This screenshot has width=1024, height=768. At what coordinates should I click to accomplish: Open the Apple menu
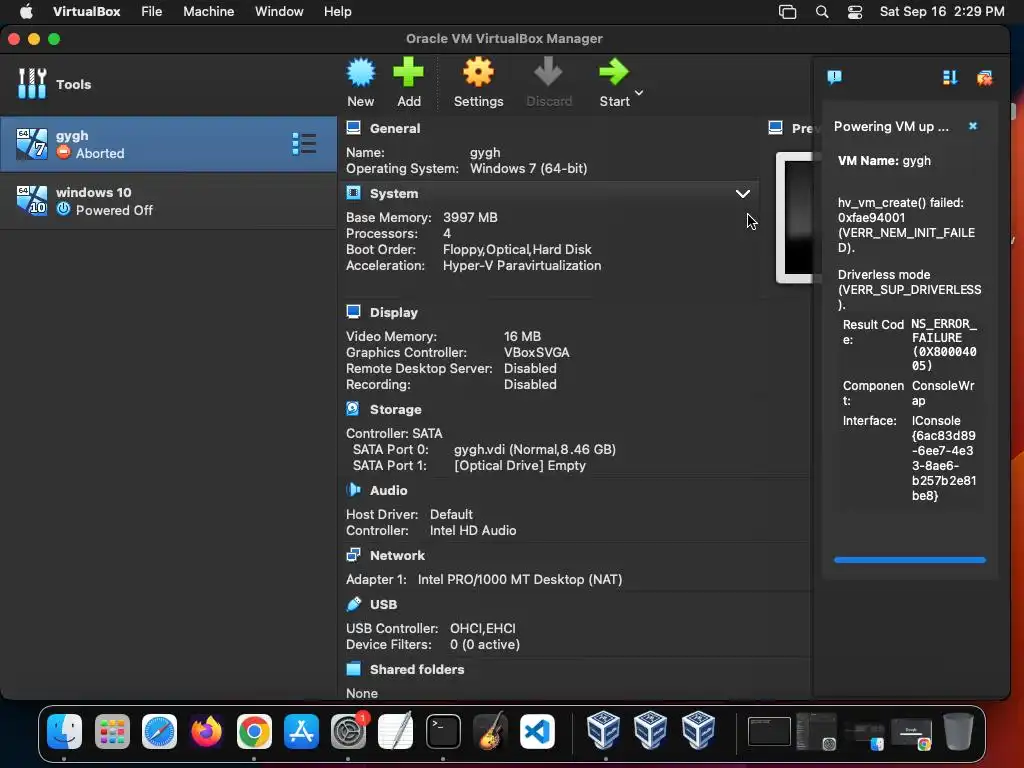point(26,12)
